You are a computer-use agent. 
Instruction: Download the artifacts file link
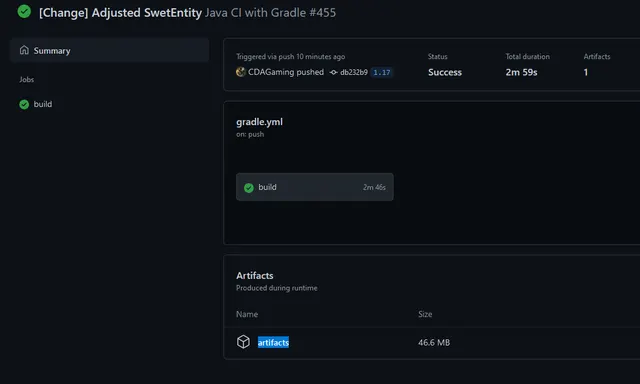[273, 342]
